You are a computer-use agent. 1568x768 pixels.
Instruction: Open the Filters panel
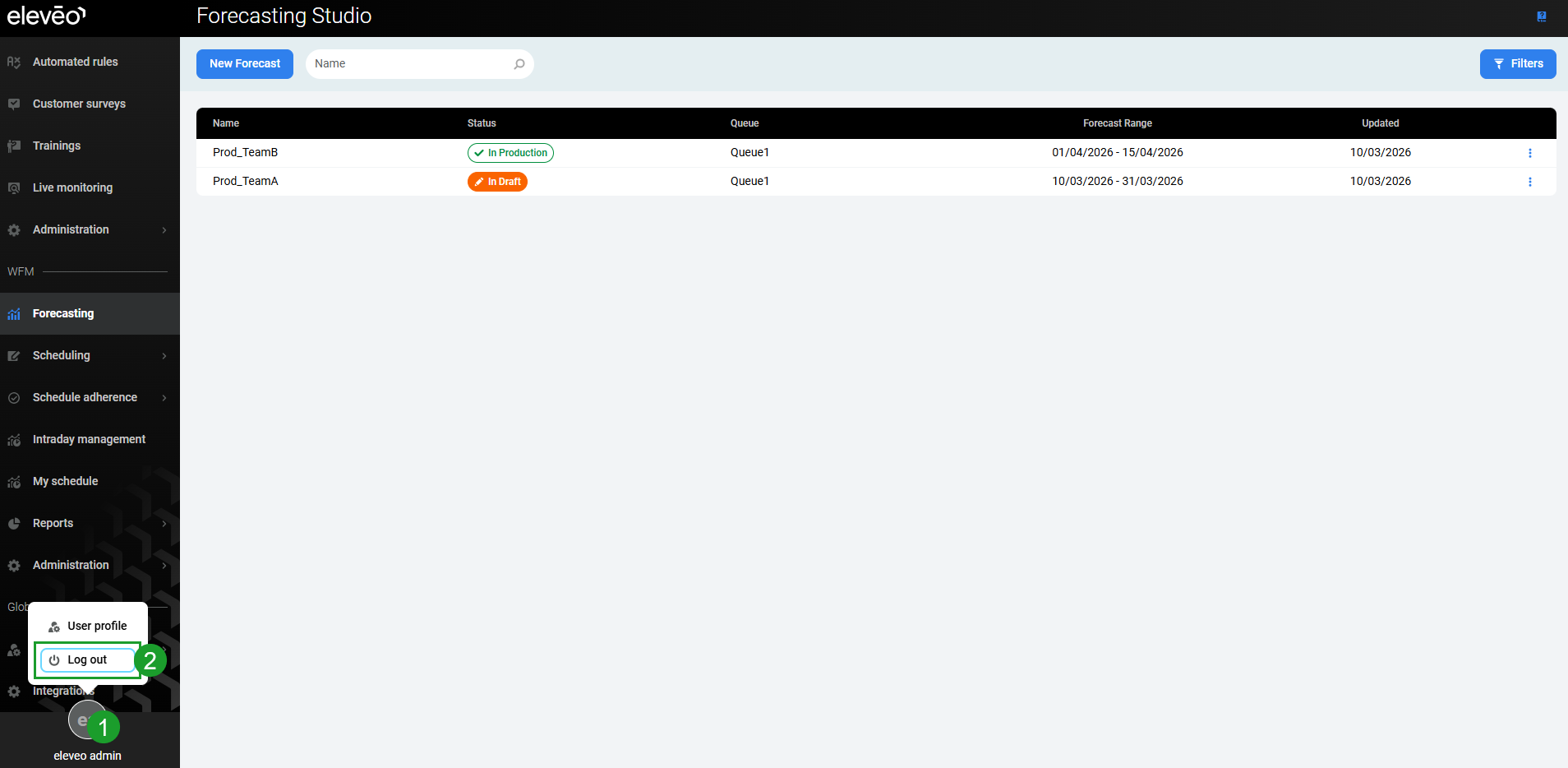[x=1517, y=64]
